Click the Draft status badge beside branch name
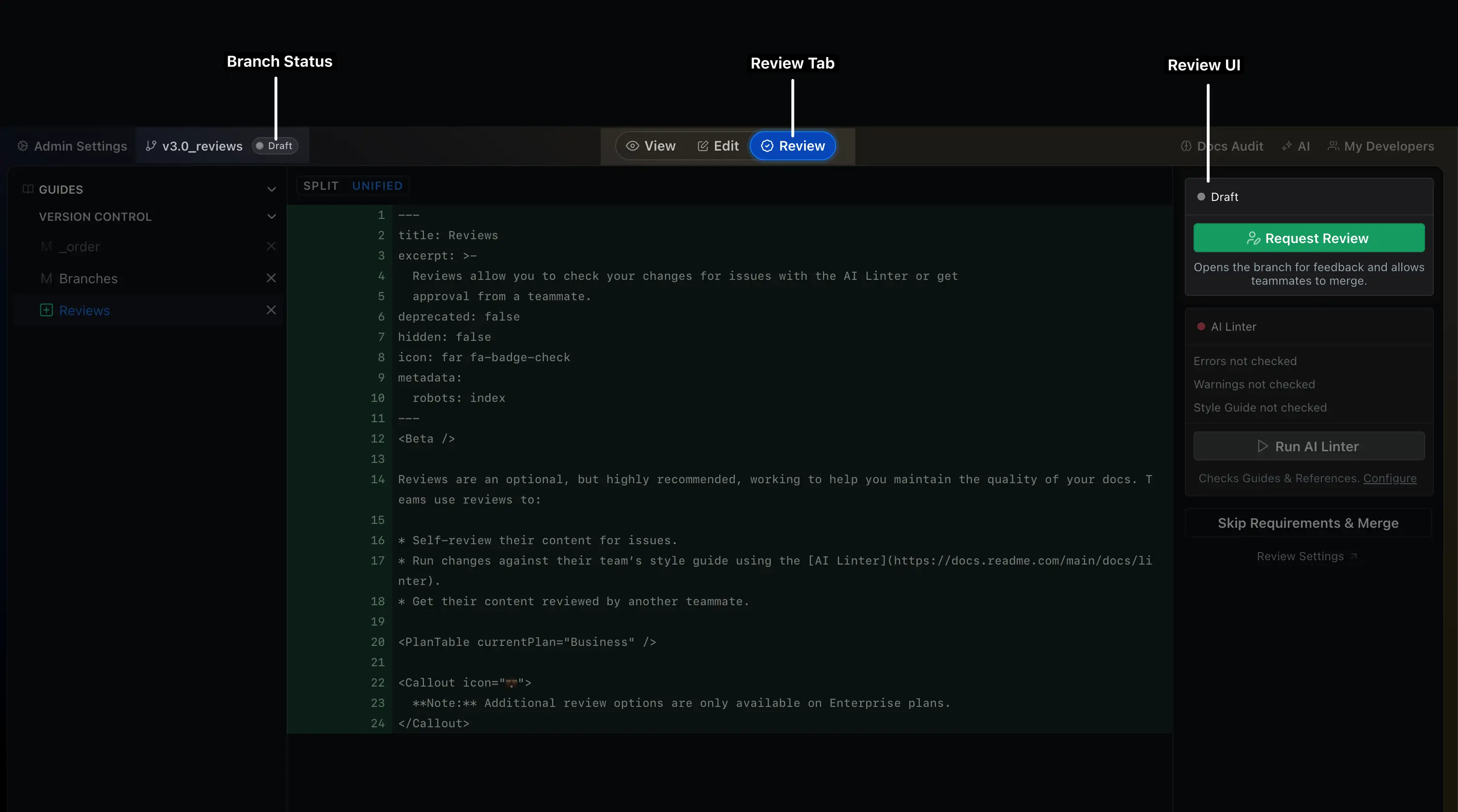 coord(275,146)
